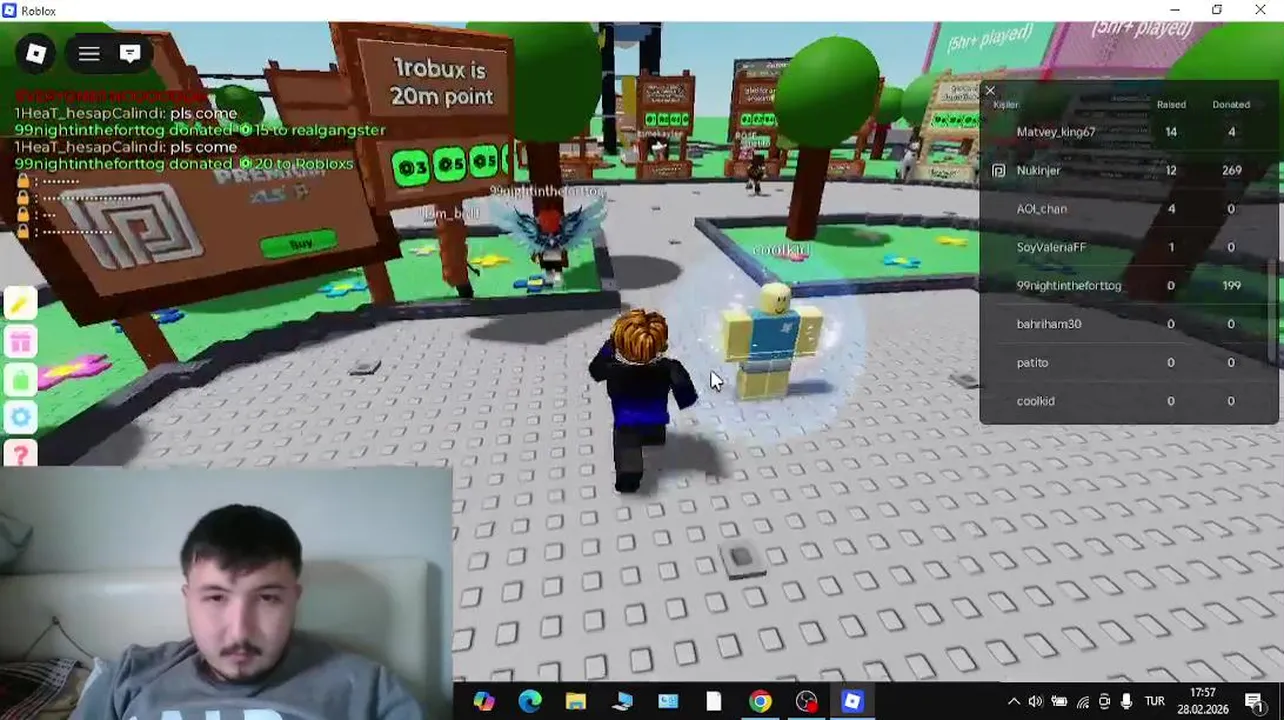Select coolkid in the leaderboard list
The image size is (1284, 720).
coord(1035,401)
